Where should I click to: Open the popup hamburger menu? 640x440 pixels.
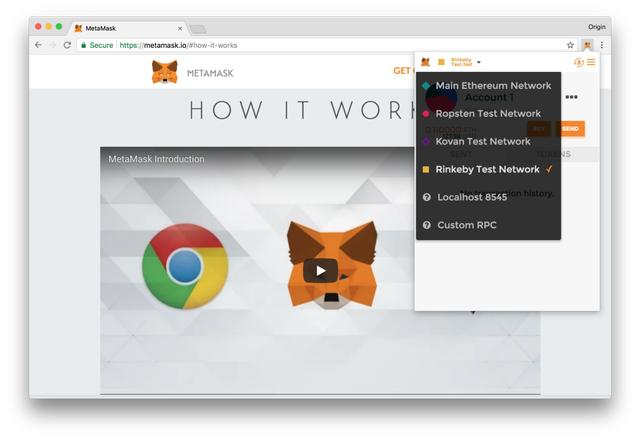point(591,62)
